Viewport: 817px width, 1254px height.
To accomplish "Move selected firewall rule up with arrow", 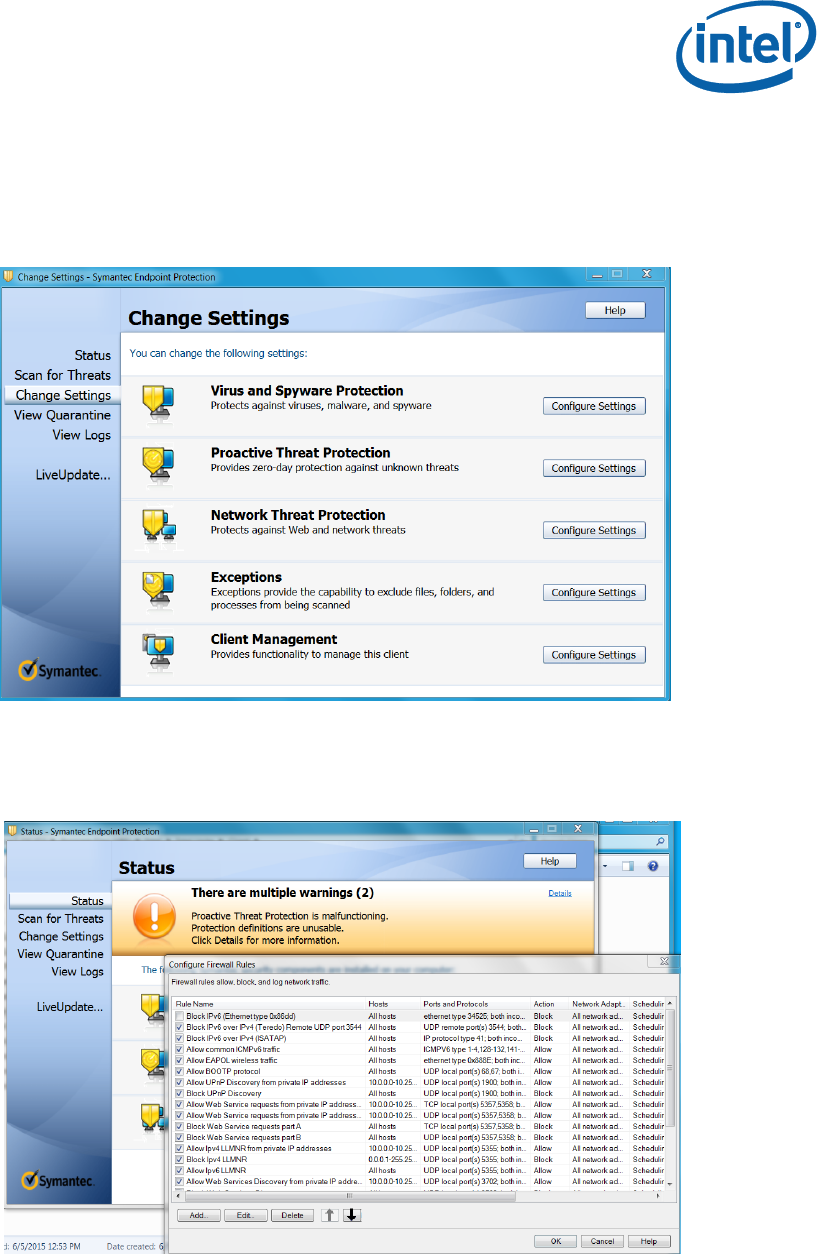I will [331, 1215].
